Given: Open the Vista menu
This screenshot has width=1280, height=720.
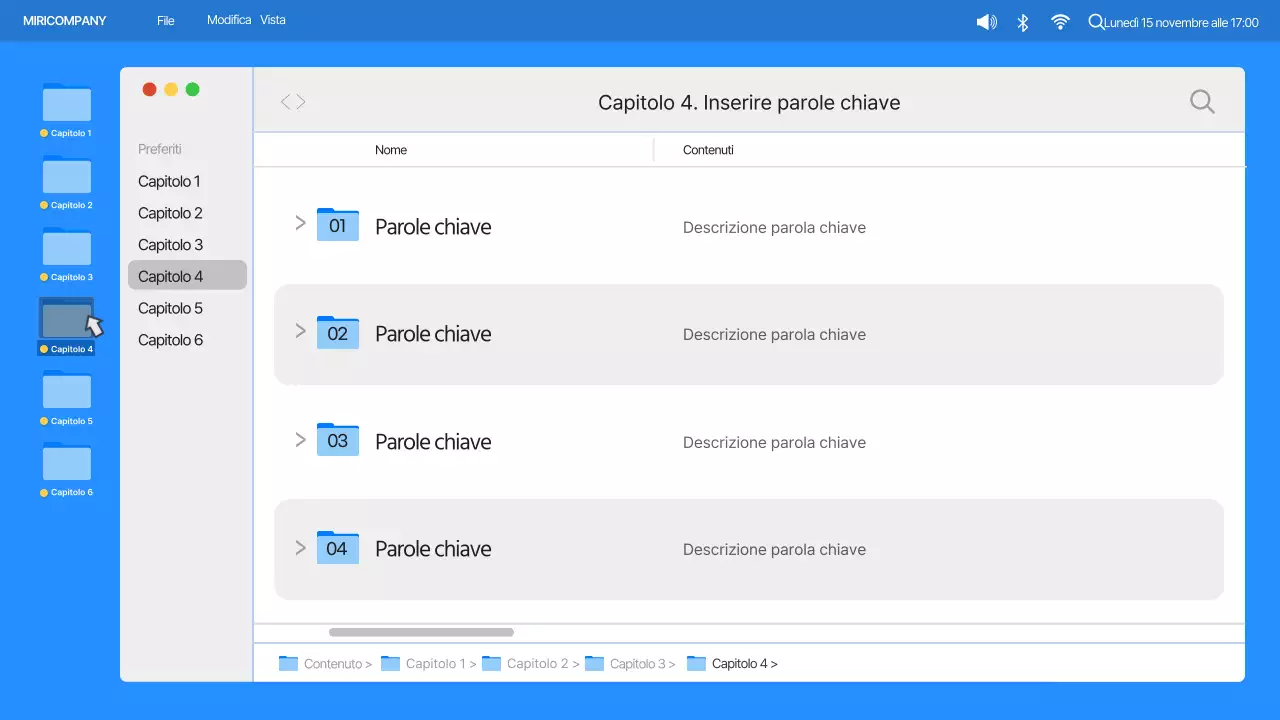Looking at the screenshot, I should (273, 19).
